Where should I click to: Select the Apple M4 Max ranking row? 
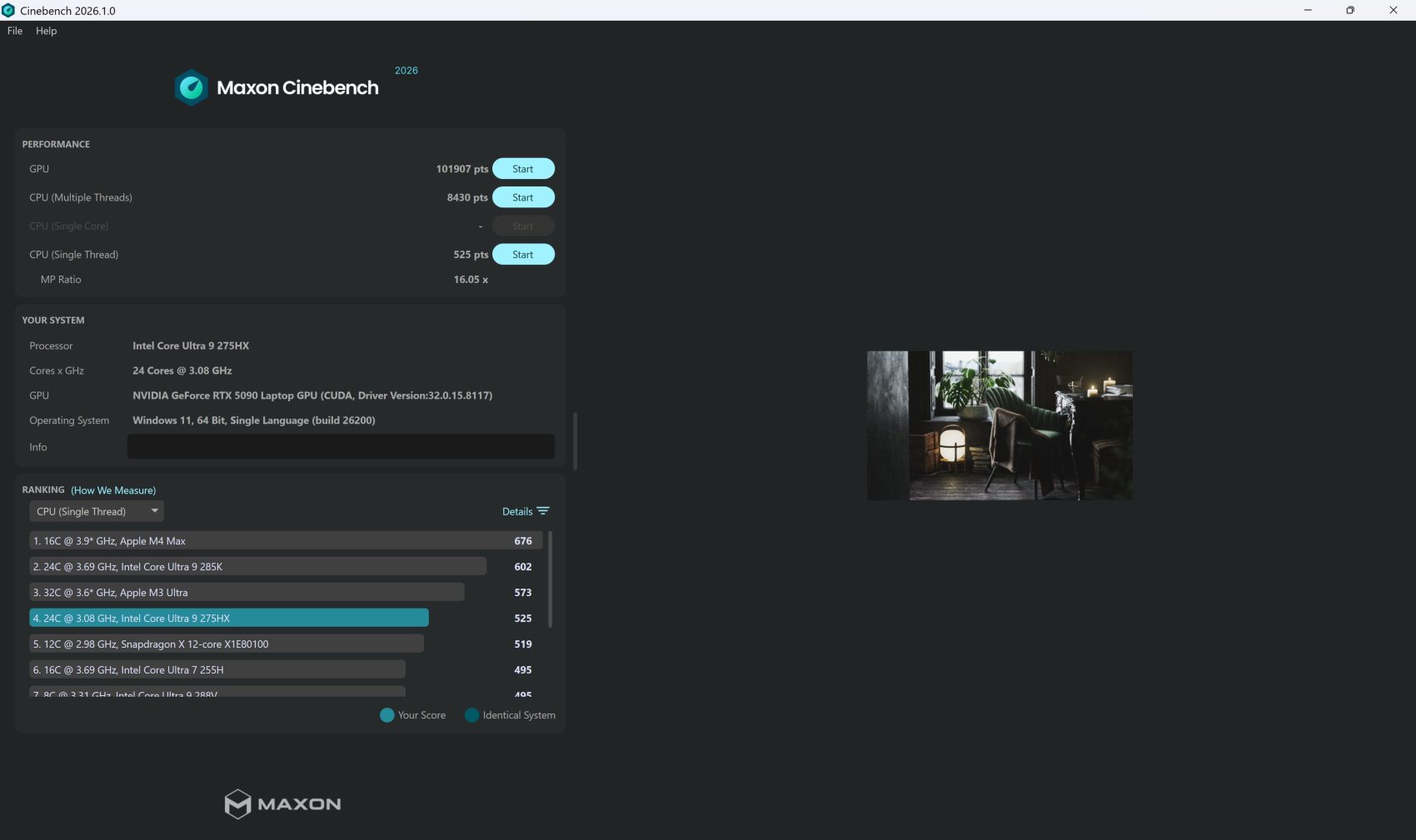[x=286, y=541]
